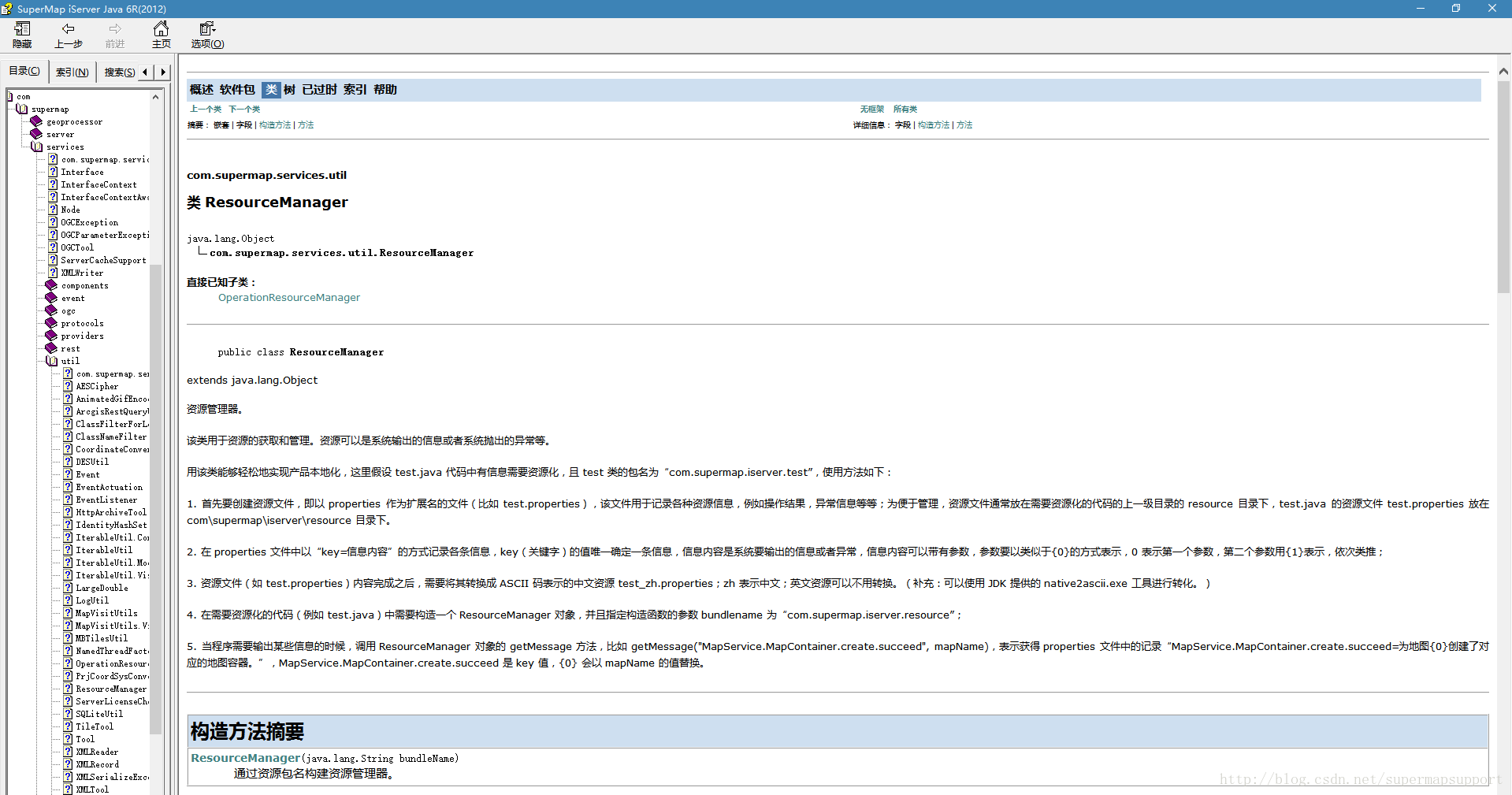Click the 主页 (Home) toolbar icon
Screen dimensions: 1512x795
point(161,29)
